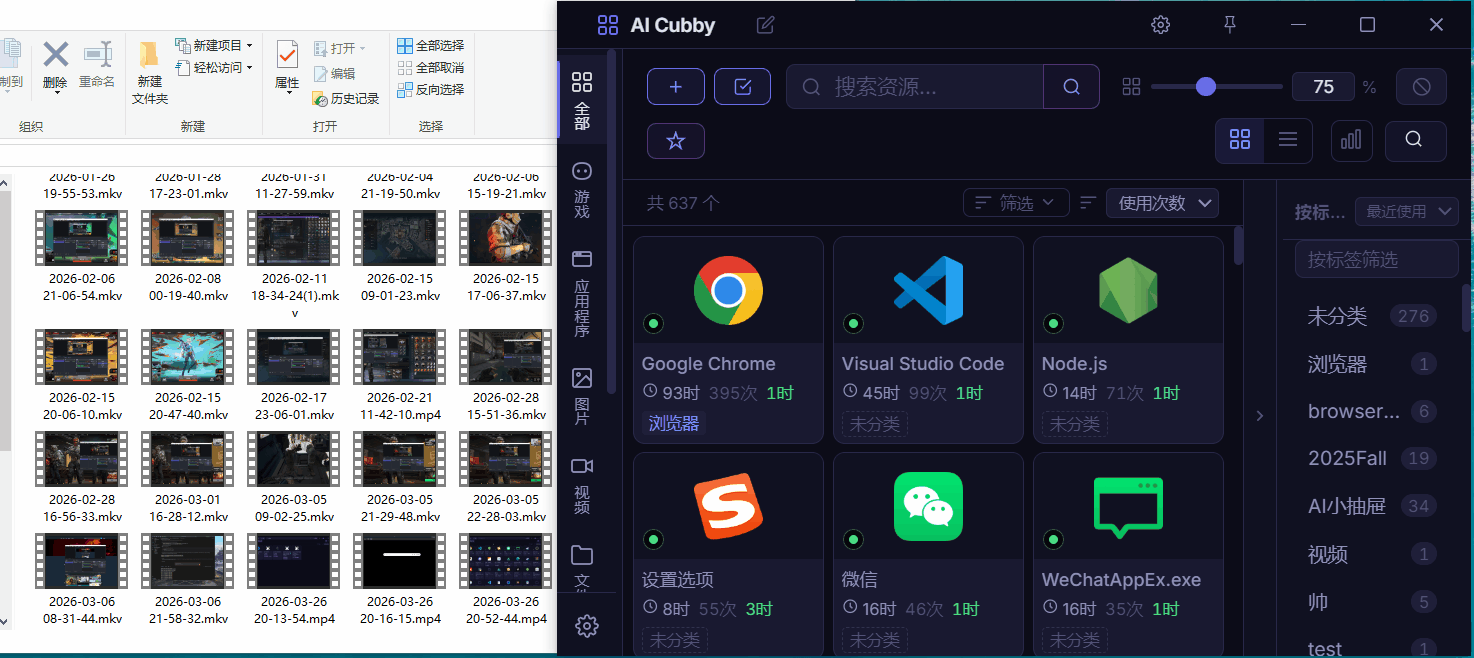Image resolution: width=1474 pixels, height=658 pixels.
Task: Click 未分类 tag on Visual Studio Code card
Action: 875,424
